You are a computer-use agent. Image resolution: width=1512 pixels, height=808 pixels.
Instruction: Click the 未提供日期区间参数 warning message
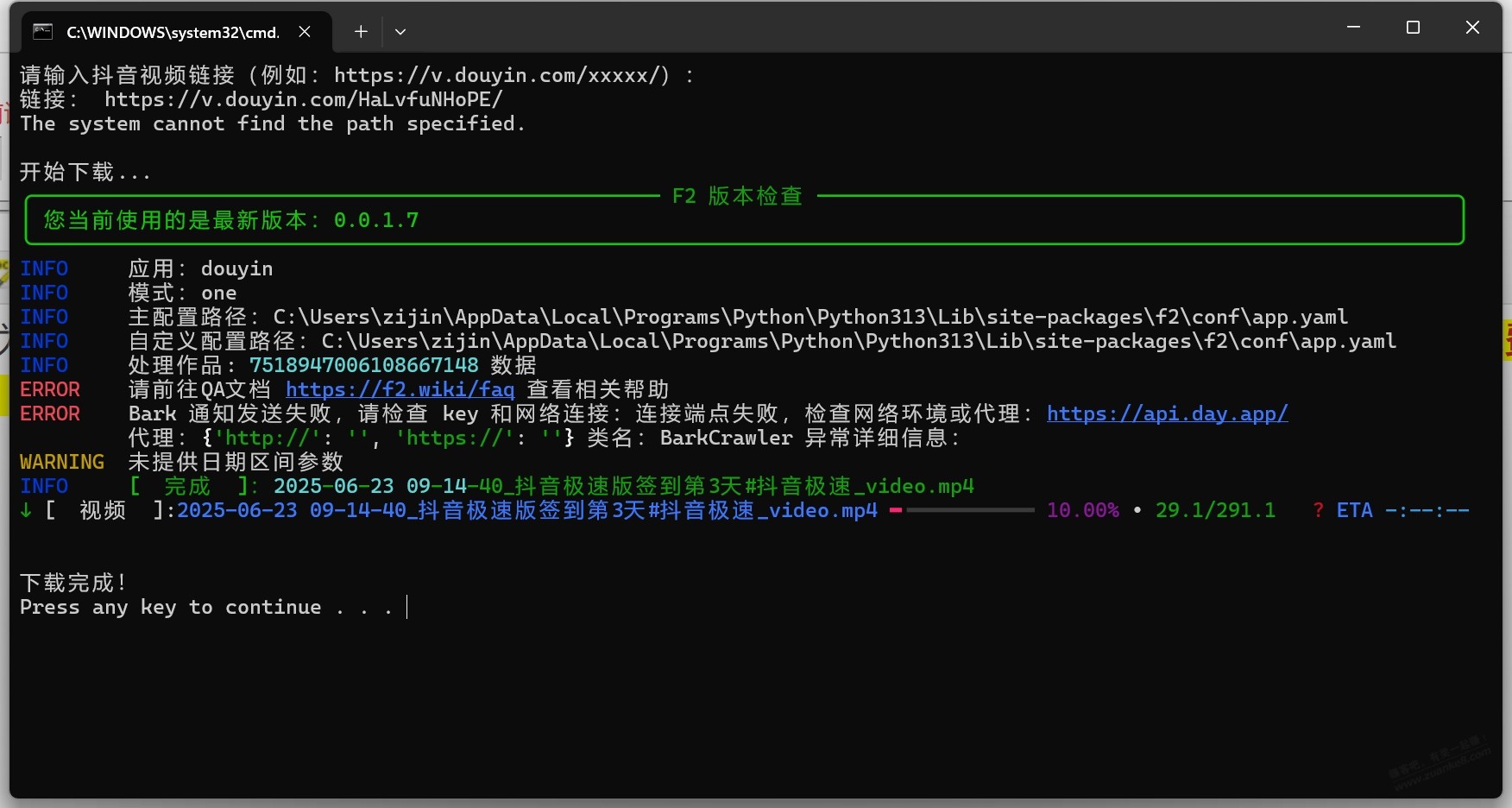pos(236,463)
